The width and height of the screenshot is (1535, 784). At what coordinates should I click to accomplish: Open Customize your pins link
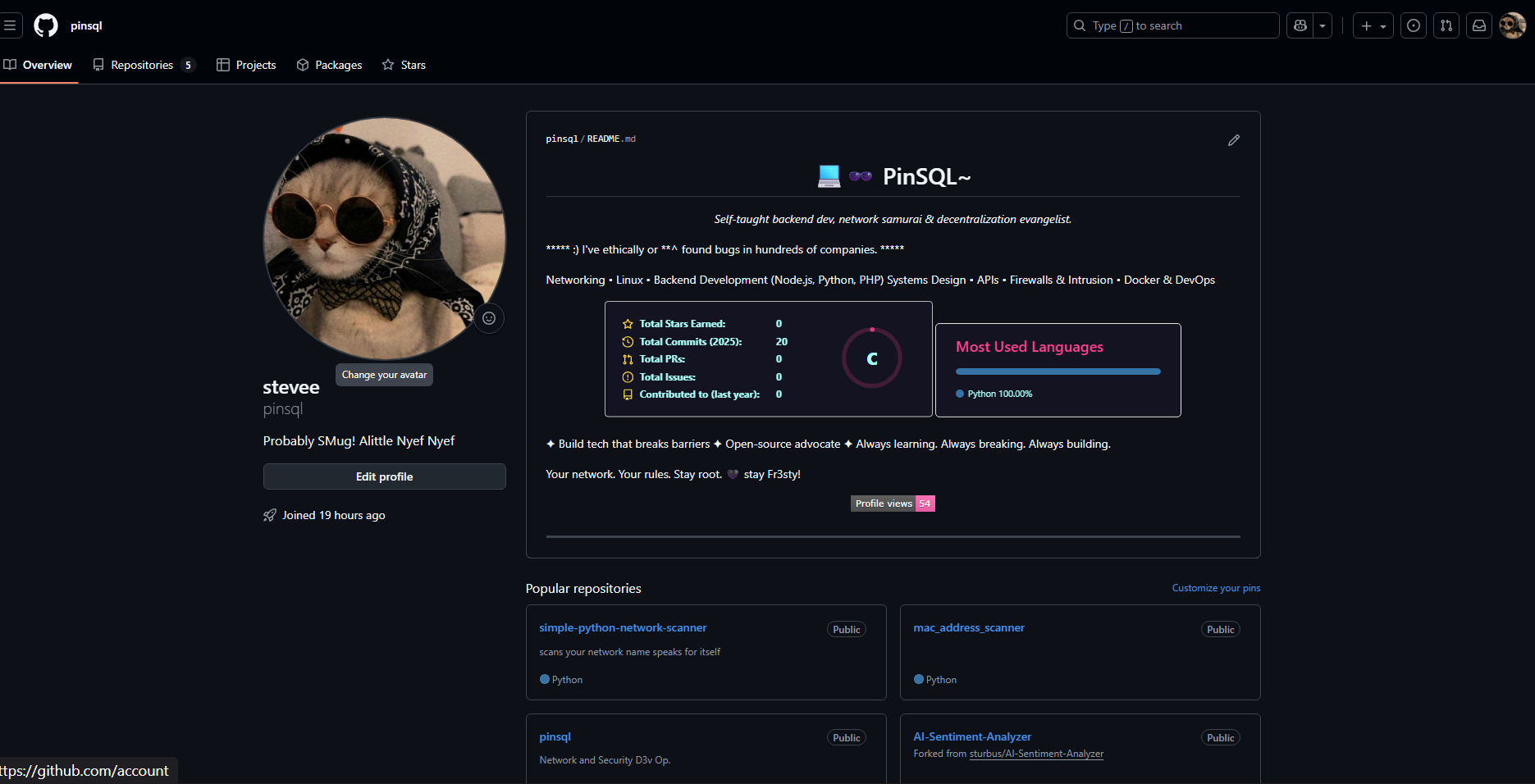tap(1216, 588)
